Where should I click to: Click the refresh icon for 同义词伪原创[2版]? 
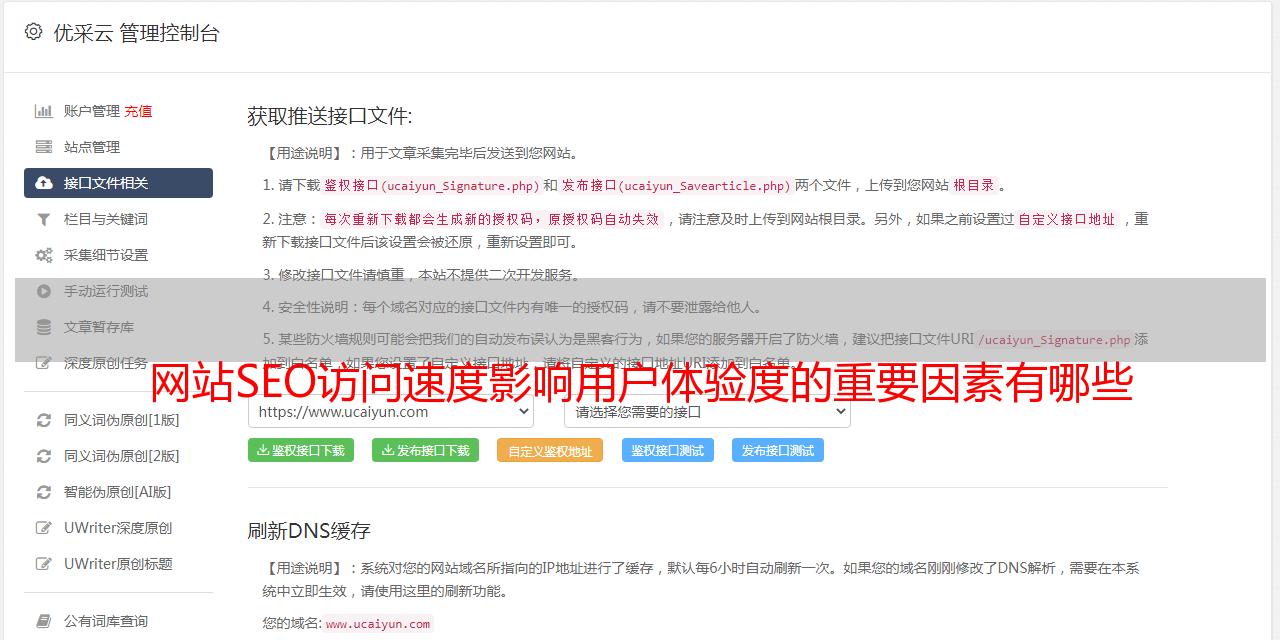pos(44,456)
